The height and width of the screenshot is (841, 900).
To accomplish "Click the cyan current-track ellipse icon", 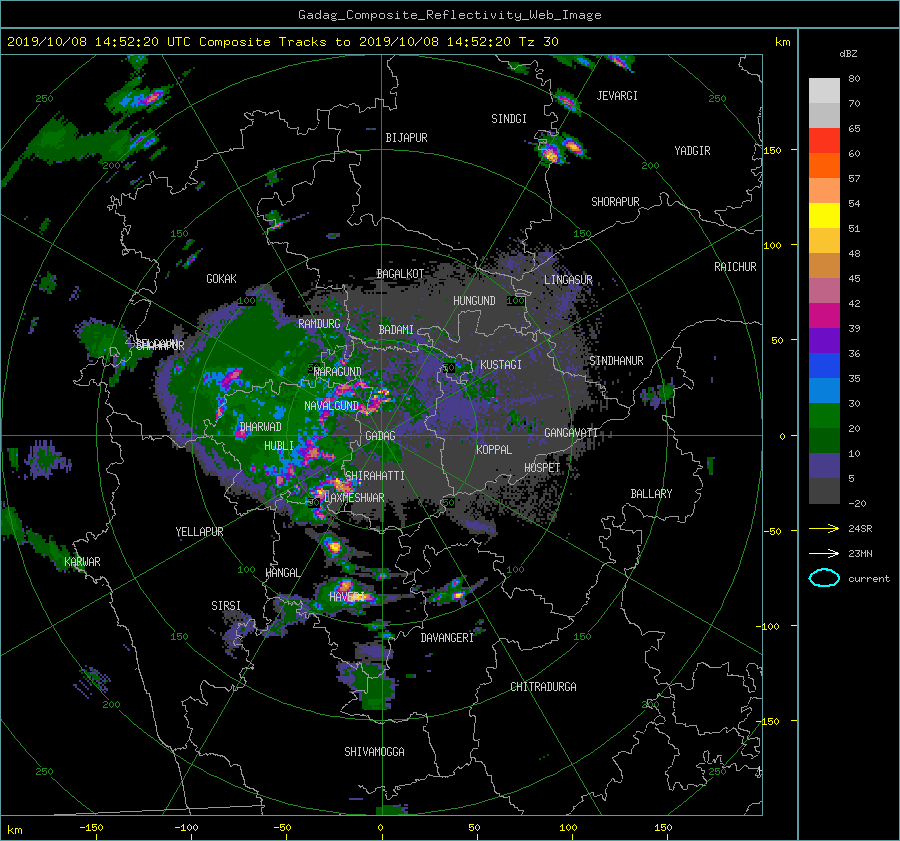I will [x=824, y=578].
